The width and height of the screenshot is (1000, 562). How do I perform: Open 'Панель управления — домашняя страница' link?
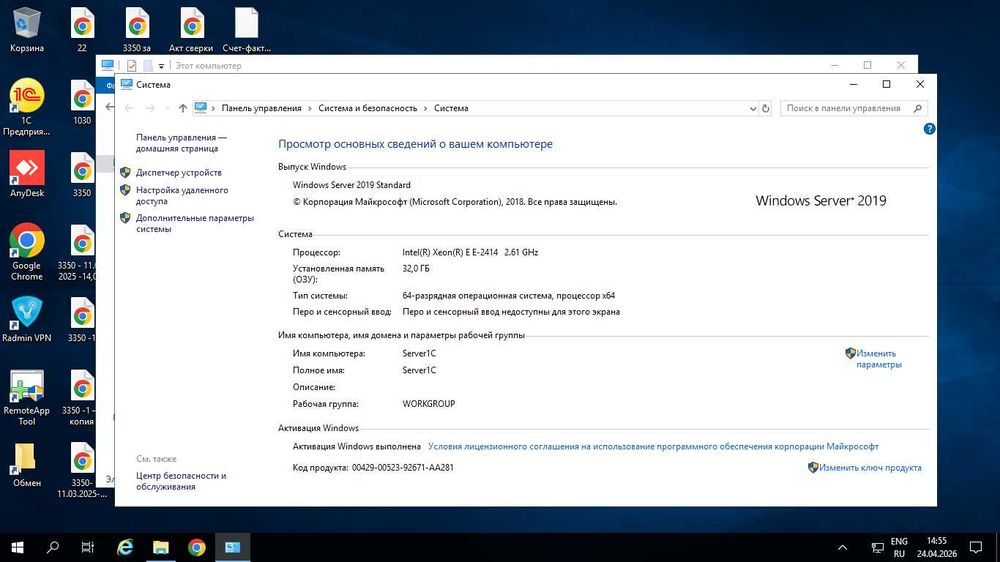tap(181, 143)
